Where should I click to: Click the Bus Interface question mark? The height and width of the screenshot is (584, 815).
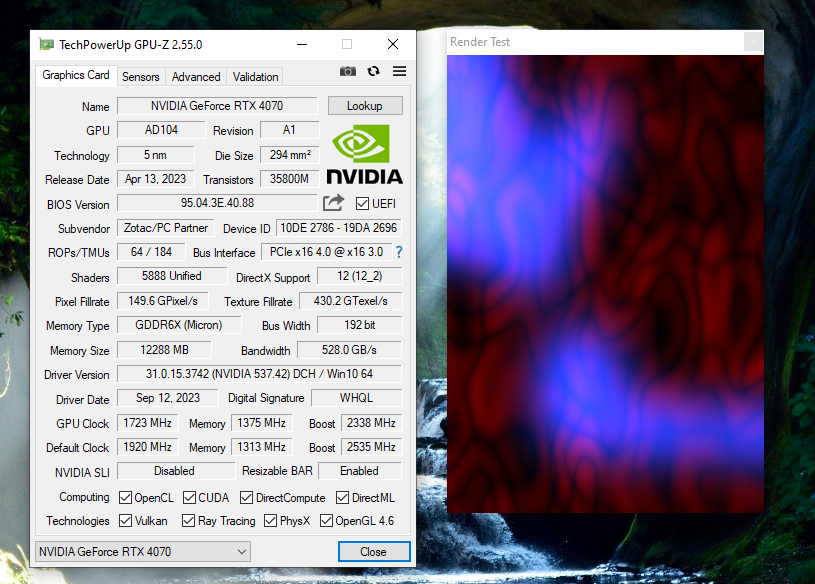399,252
